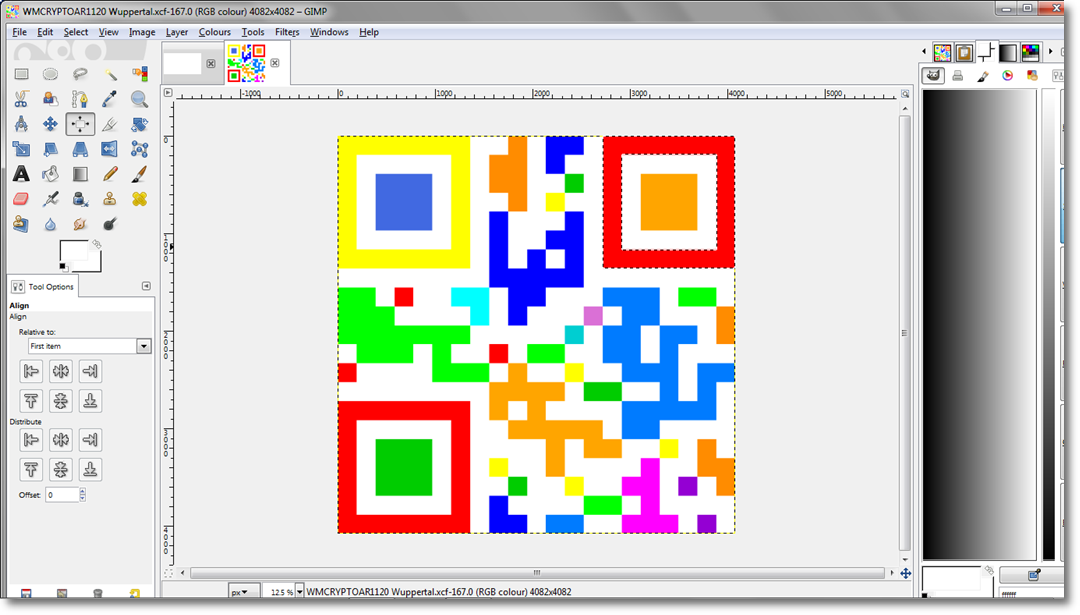Image resolution: width=1080 pixels, height=615 pixels.
Task: Select the Free Select lasso tool
Action: coord(80,74)
